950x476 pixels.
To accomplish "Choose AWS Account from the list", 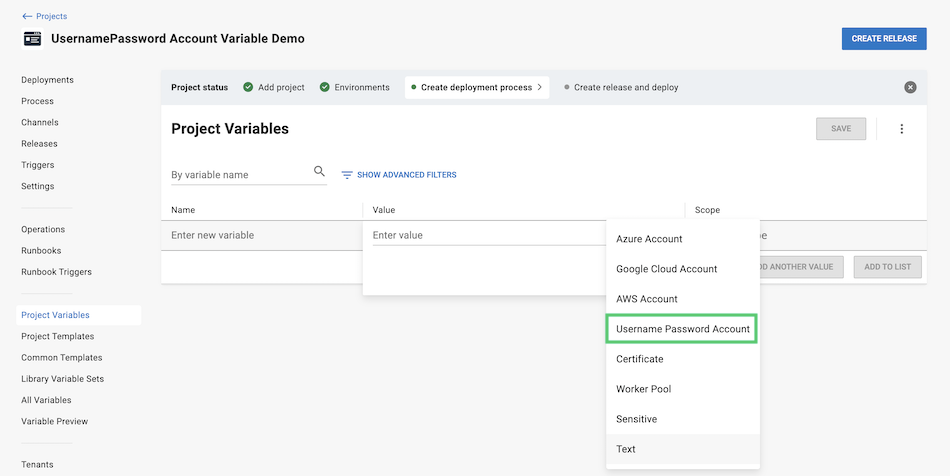I will pyautogui.click(x=683, y=299).
